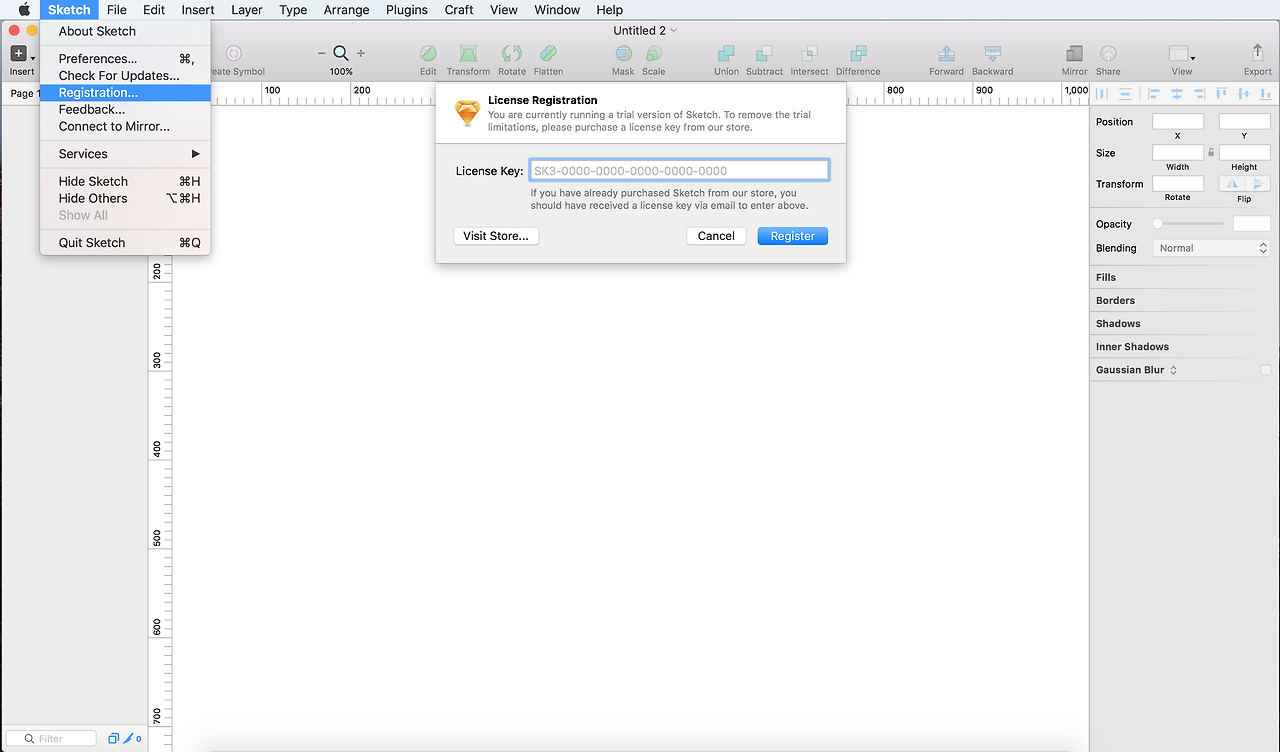Adjust the Opacity slider
The image size is (1280, 752).
[1190, 224]
